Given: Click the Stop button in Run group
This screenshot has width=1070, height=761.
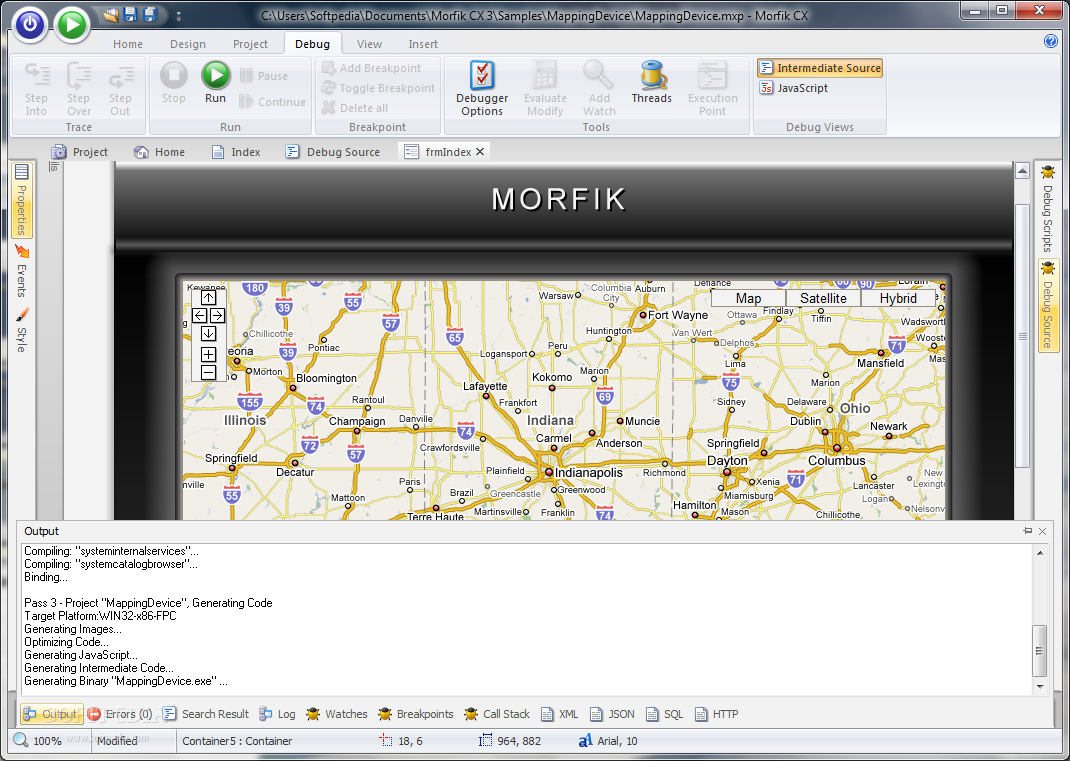Looking at the screenshot, I should [173, 83].
